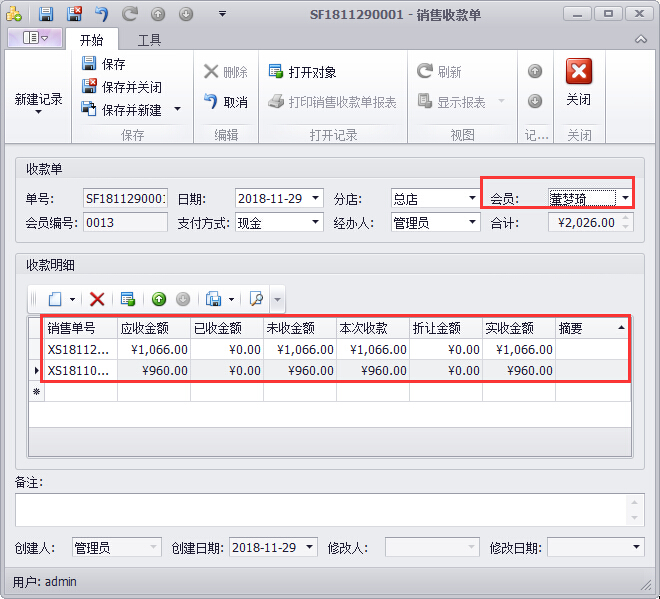Screen dimensions: 660x599
Task: Click the red delete X in detail toolbar
Action: pyautogui.click(x=97, y=299)
